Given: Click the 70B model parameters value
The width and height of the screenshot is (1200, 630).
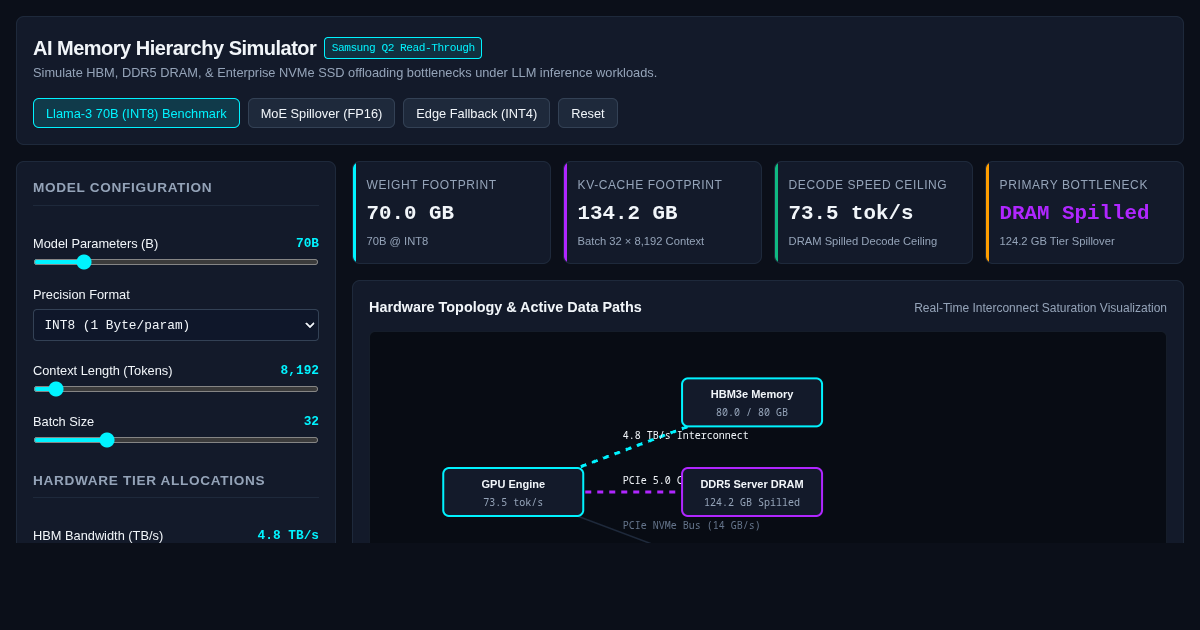Looking at the screenshot, I should (x=307, y=243).
